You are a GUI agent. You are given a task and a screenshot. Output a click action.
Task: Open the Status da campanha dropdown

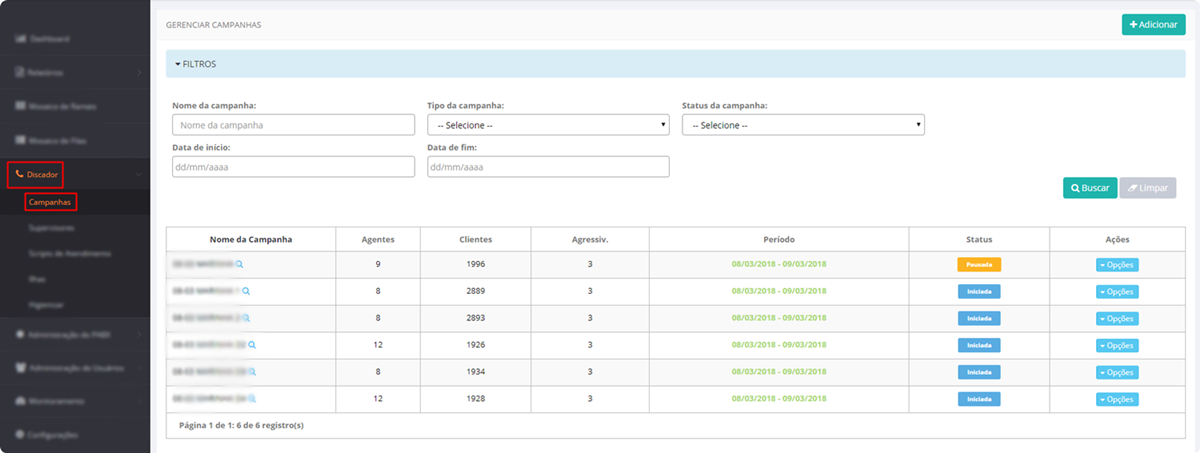tap(802, 125)
